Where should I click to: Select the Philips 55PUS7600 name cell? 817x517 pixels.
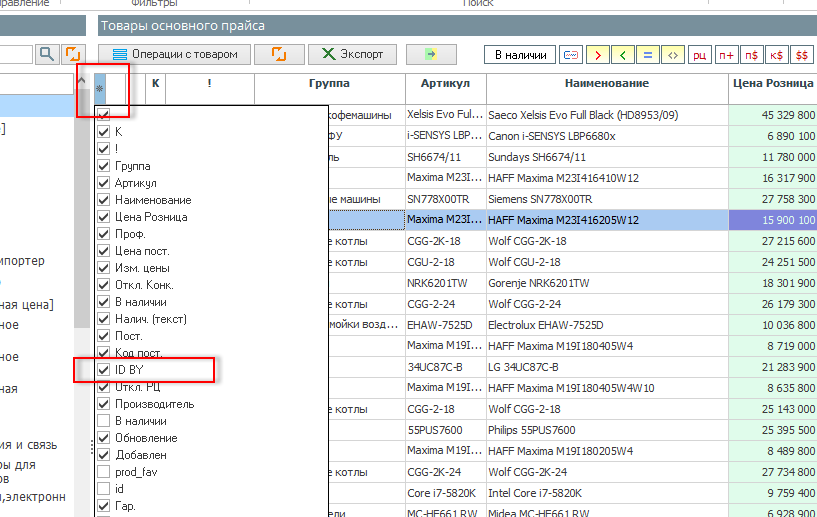[607, 430]
